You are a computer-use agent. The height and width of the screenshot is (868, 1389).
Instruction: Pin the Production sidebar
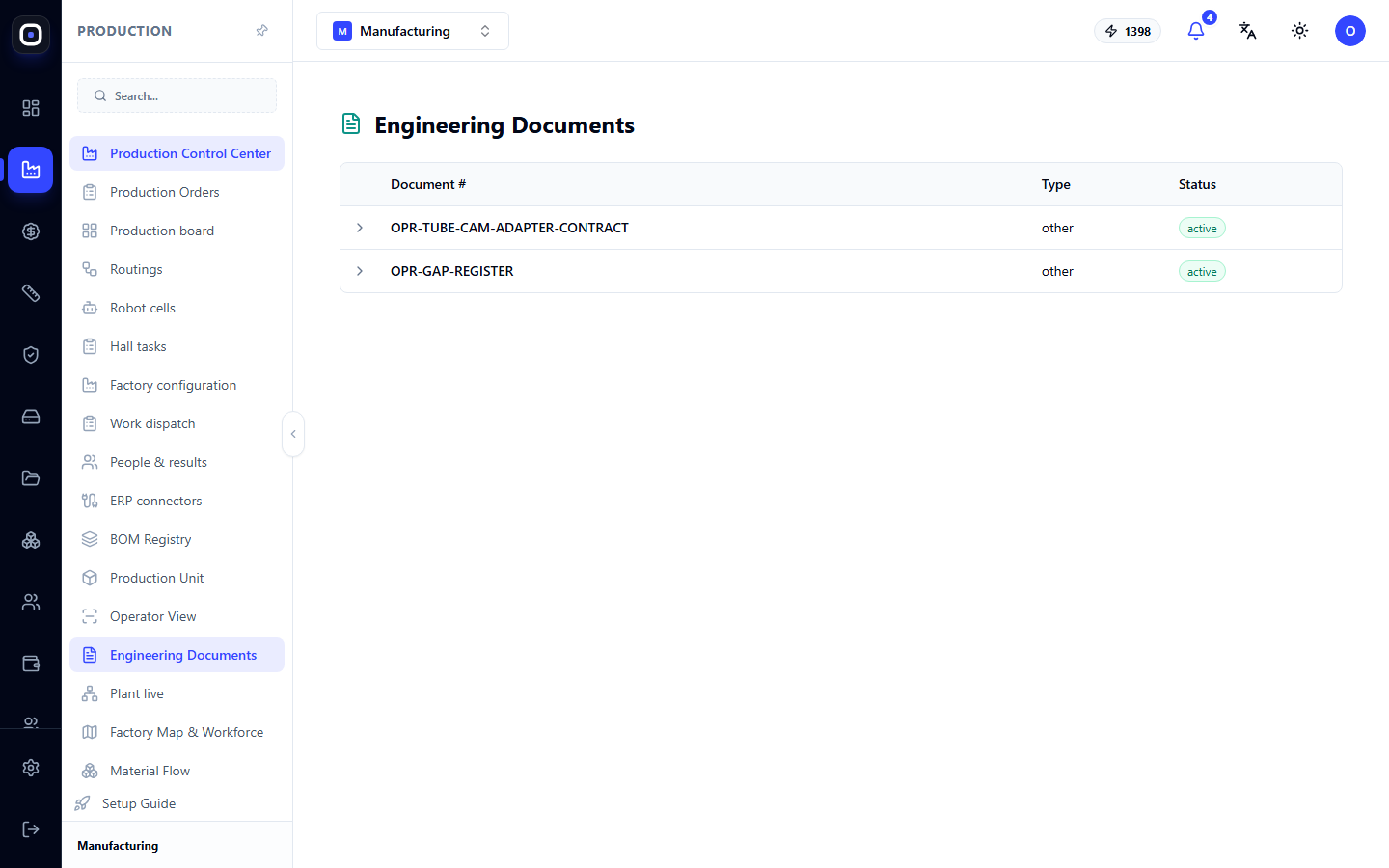tap(261, 31)
